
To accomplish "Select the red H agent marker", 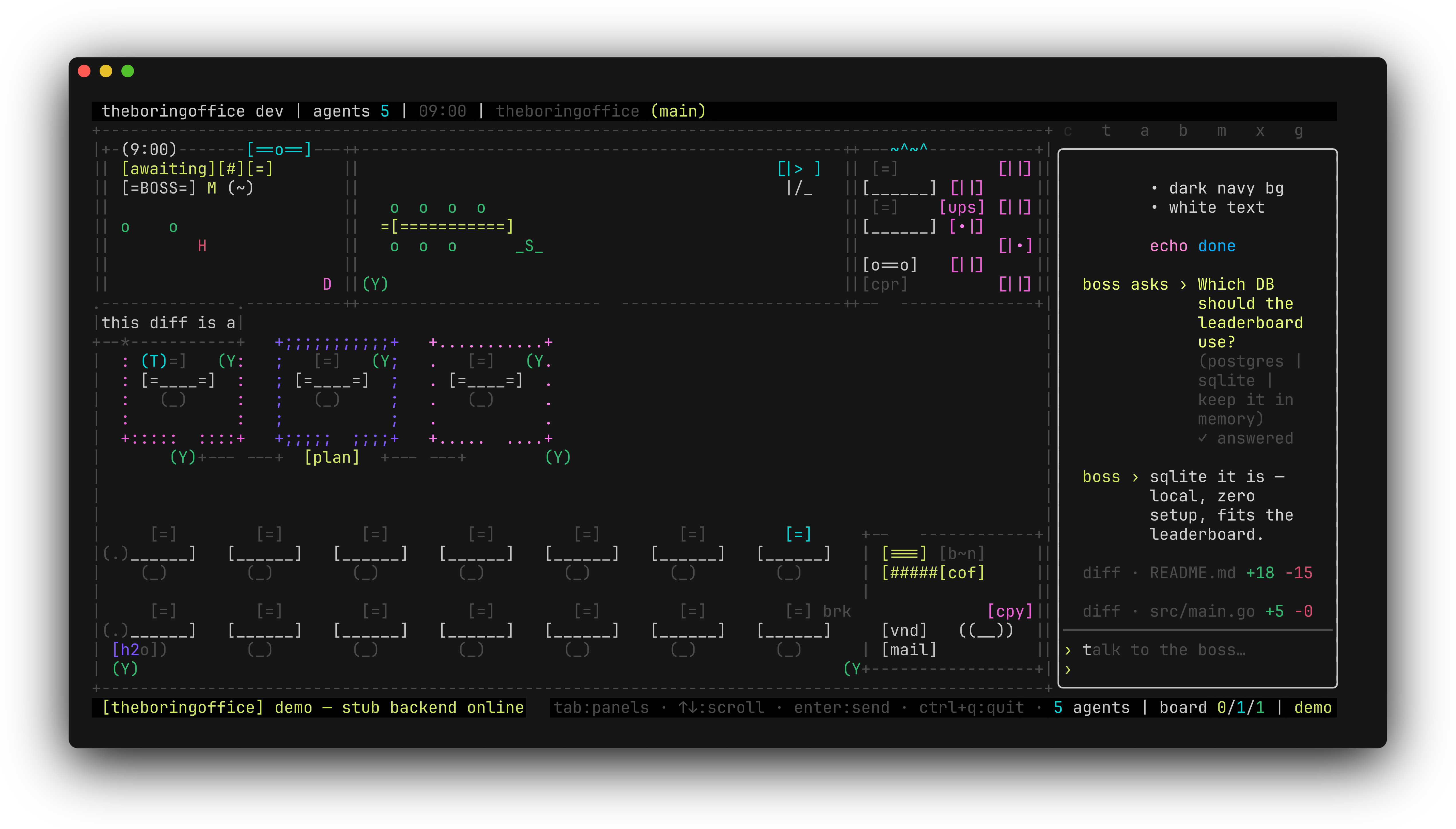I will click(x=202, y=246).
